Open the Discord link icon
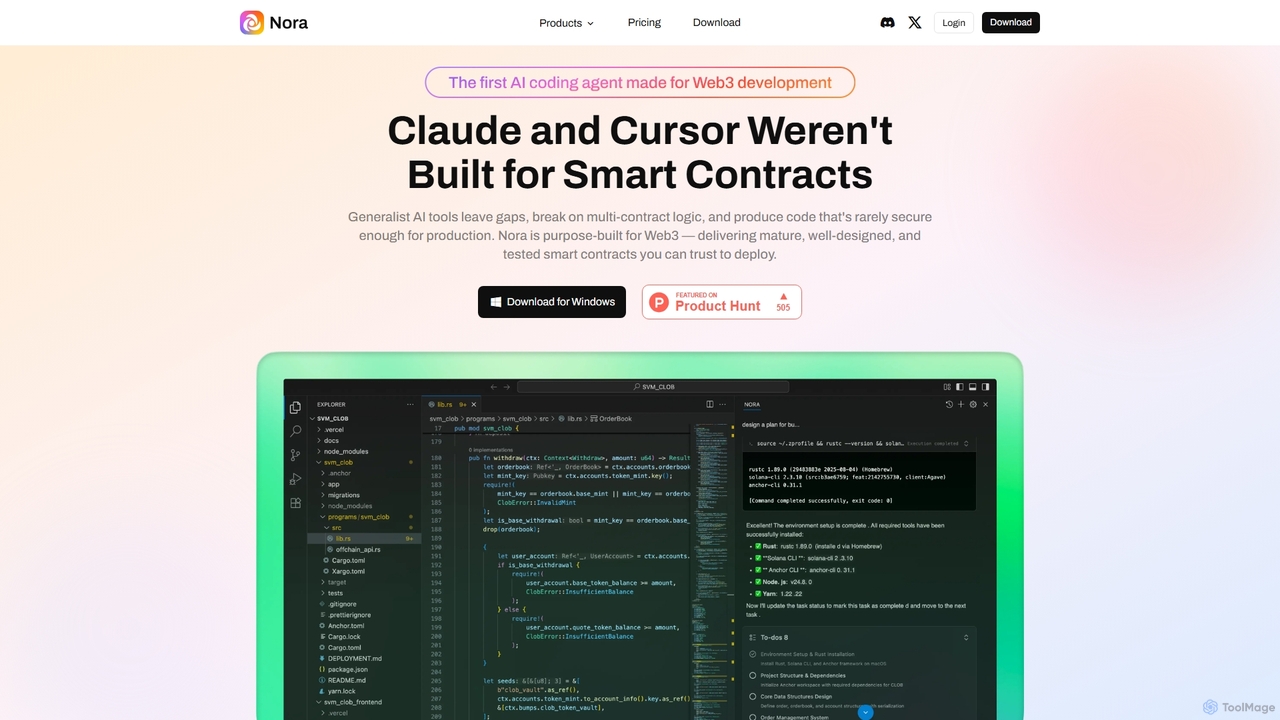1280x720 pixels. pos(887,22)
